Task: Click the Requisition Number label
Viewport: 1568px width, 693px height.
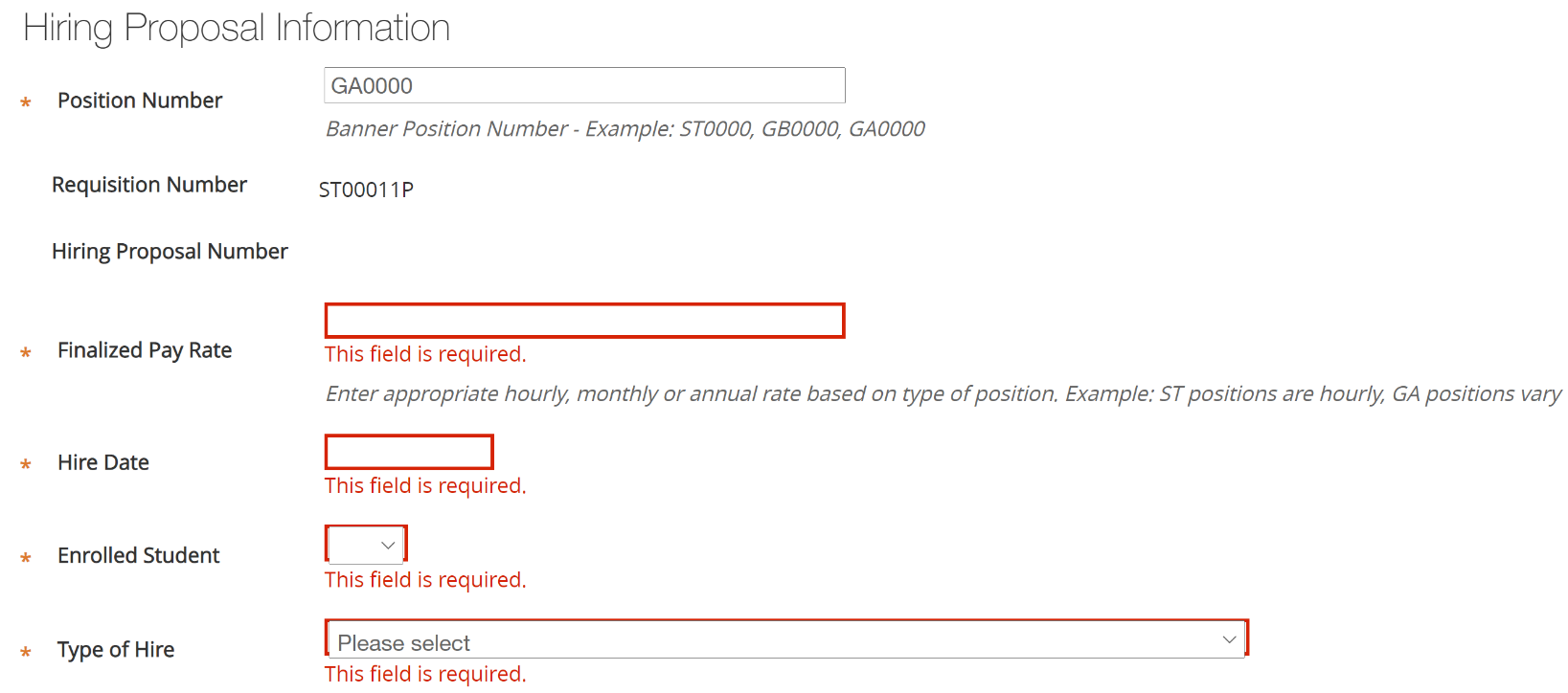Action: pyautogui.click(x=149, y=185)
